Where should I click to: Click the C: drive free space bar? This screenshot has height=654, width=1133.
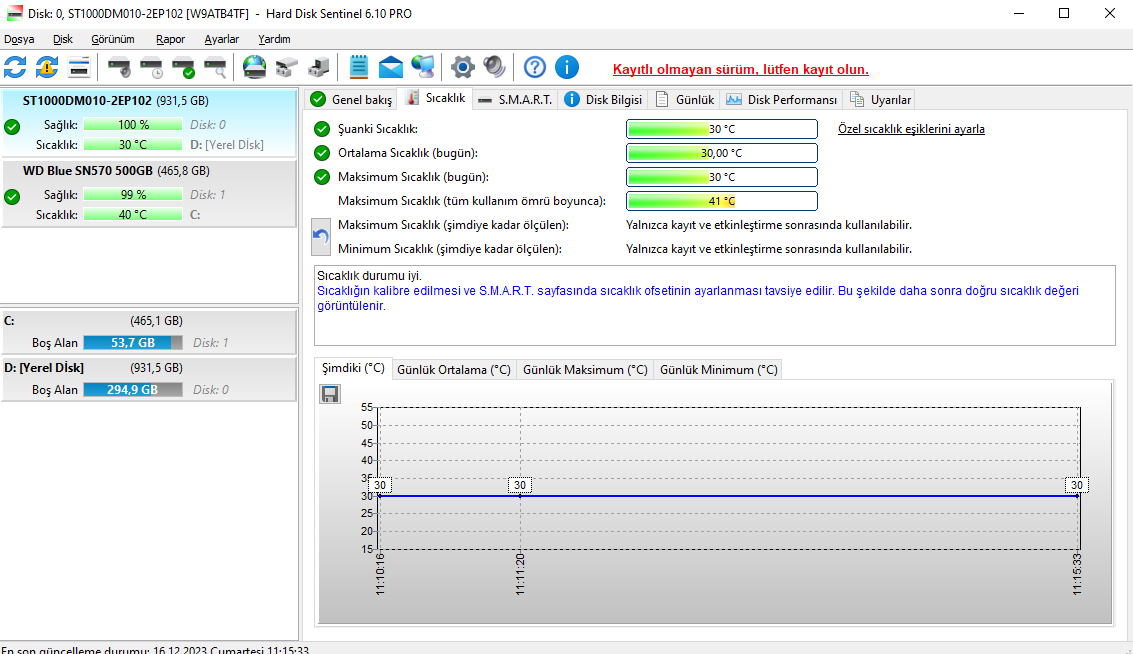point(133,343)
